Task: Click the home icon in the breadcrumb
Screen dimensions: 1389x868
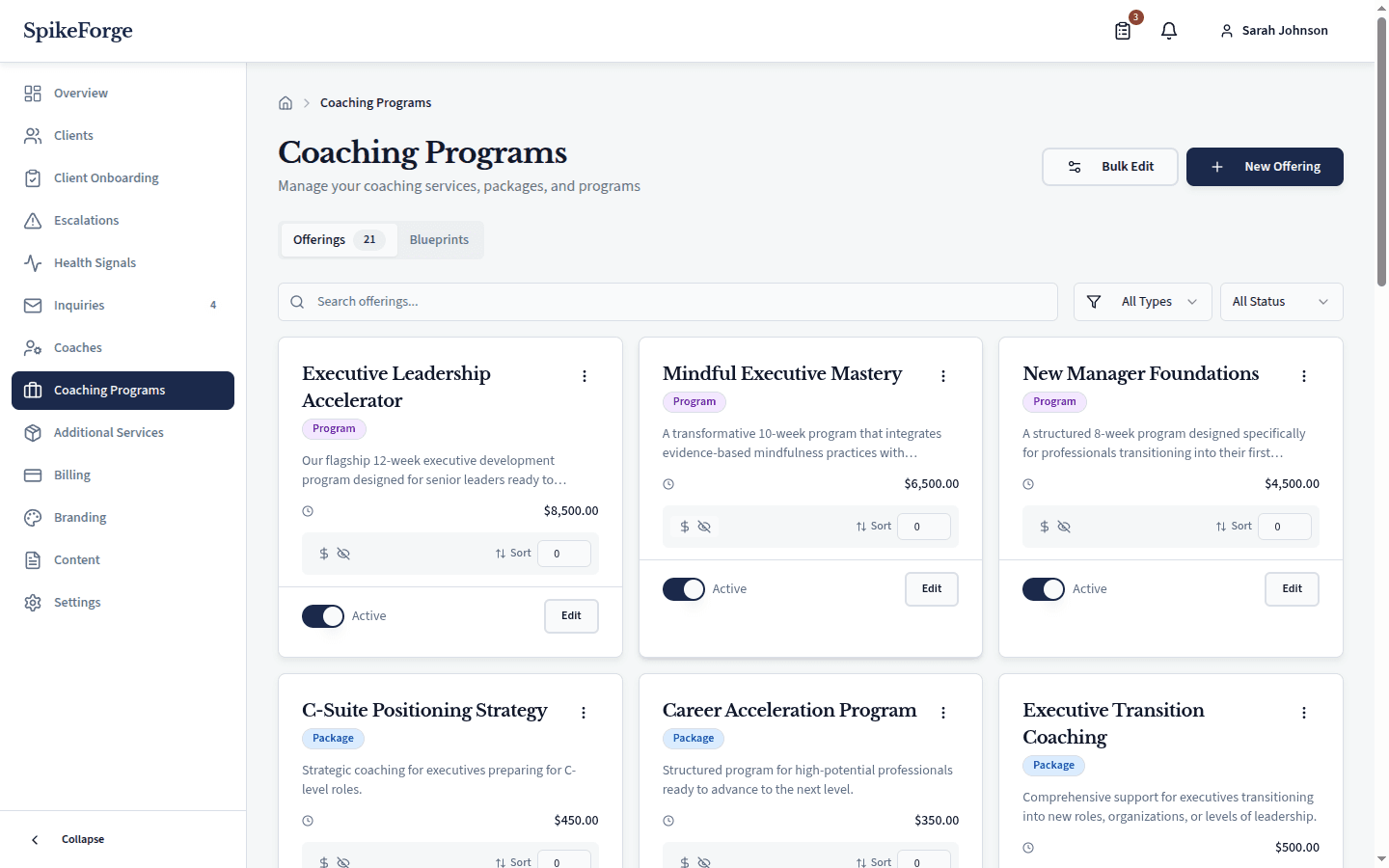Action: 286,102
